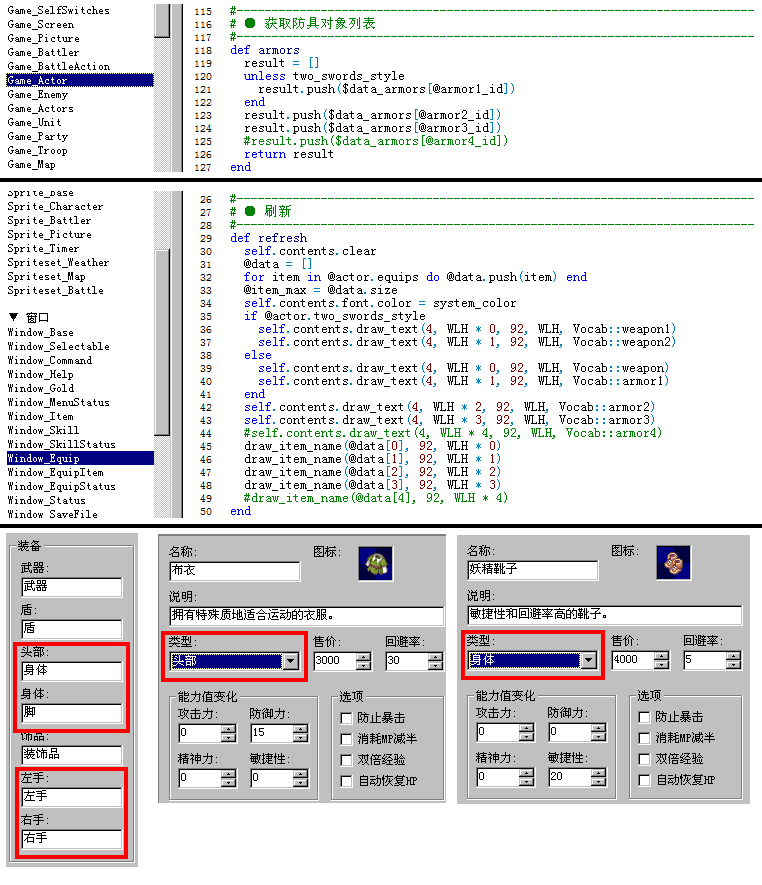Click the 盾 equipment term field
This screenshot has height=885, width=762.
tap(72, 629)
